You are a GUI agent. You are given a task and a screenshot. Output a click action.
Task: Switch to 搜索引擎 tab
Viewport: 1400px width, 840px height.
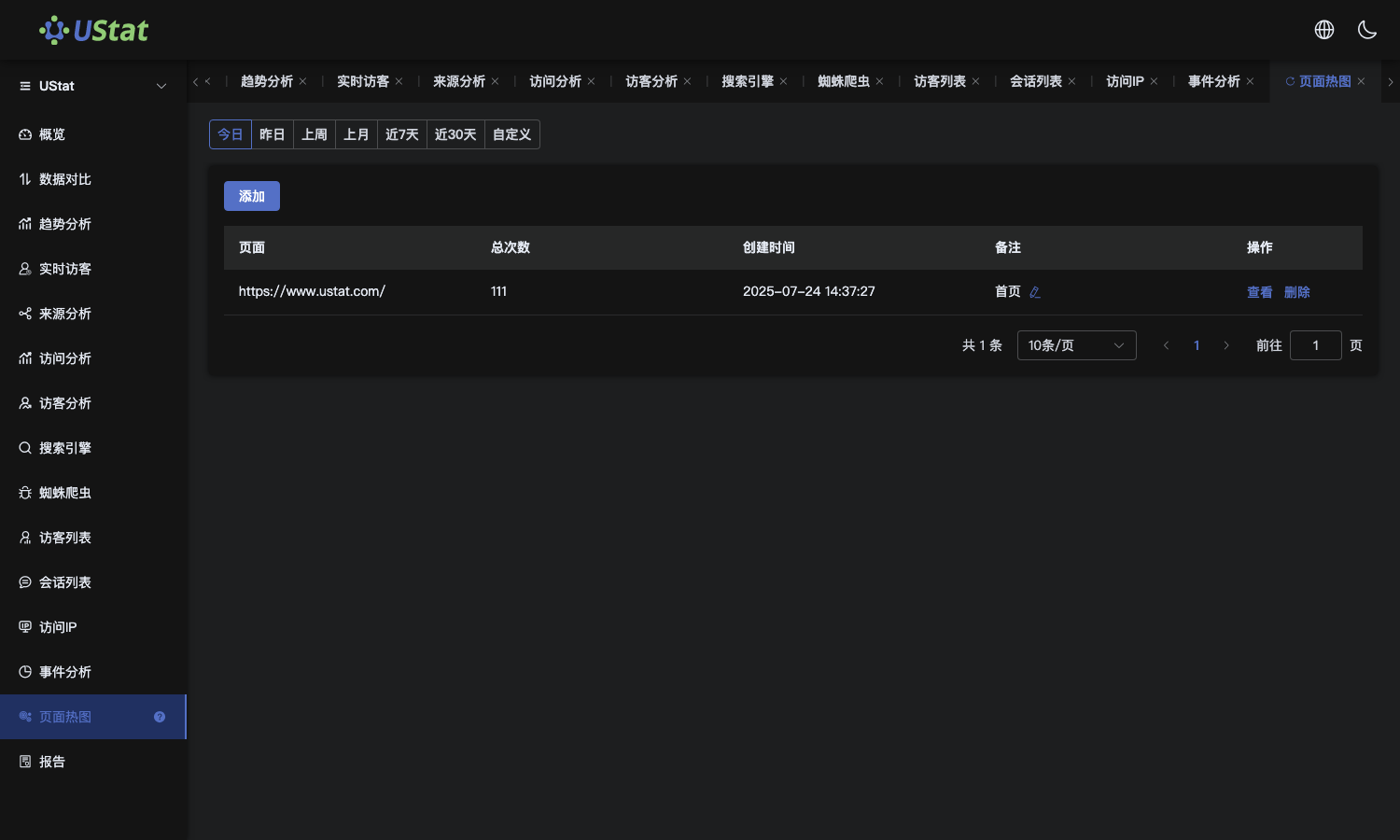pyautogui.click(x=748, y=81)
